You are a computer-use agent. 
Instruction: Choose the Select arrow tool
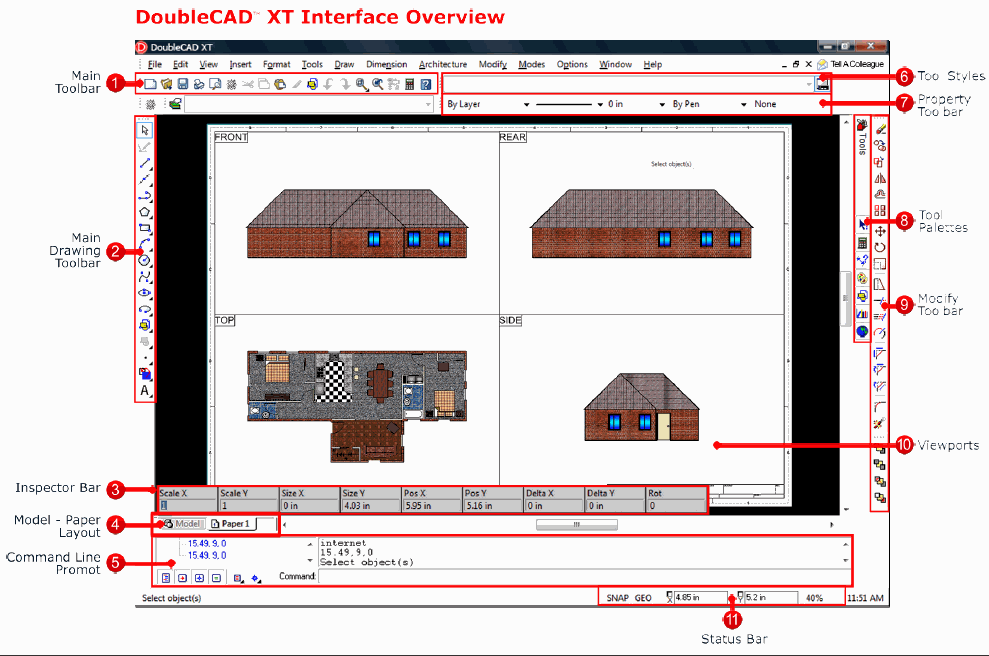145,130
